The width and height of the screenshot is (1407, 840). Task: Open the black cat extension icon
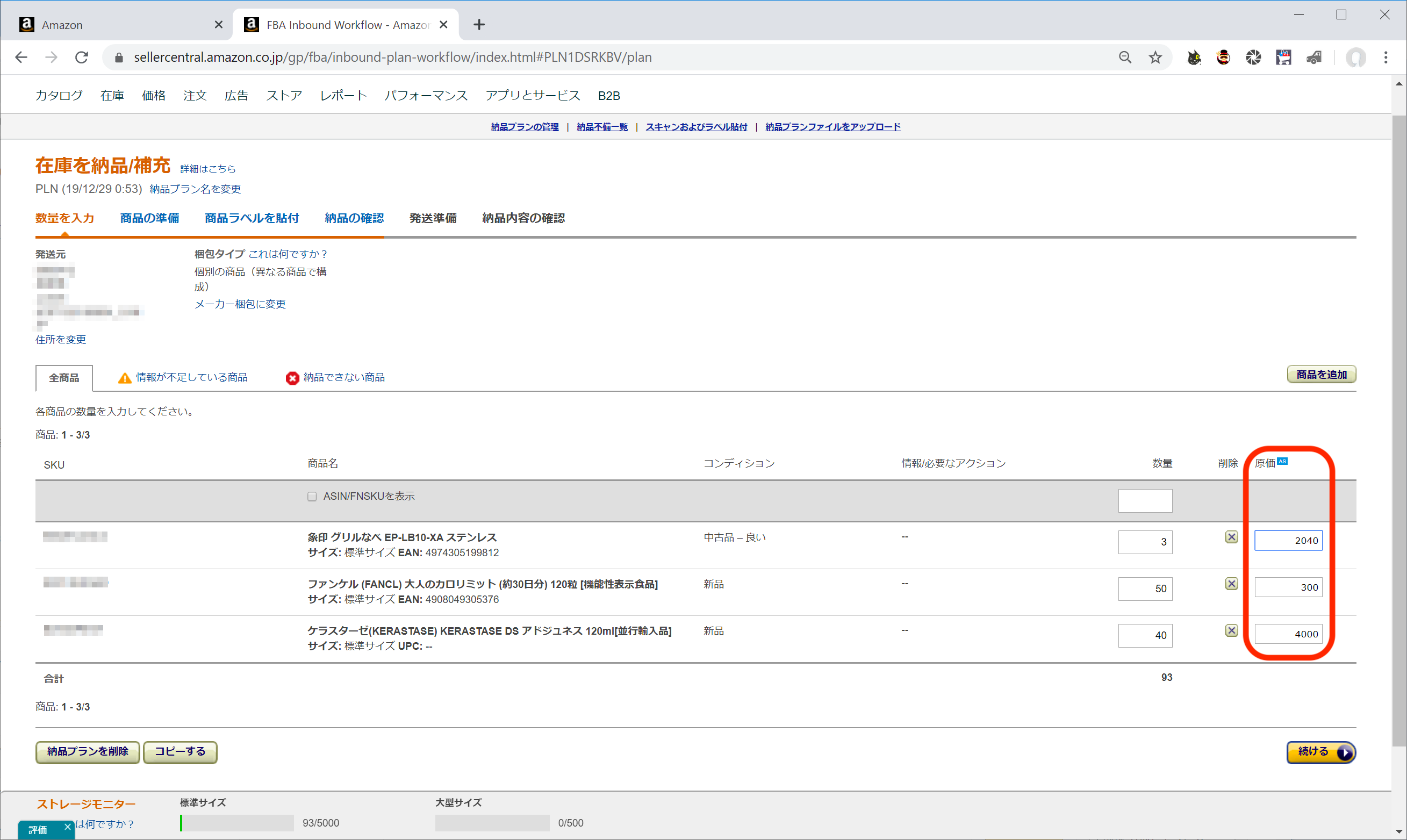click(1194, 57)
